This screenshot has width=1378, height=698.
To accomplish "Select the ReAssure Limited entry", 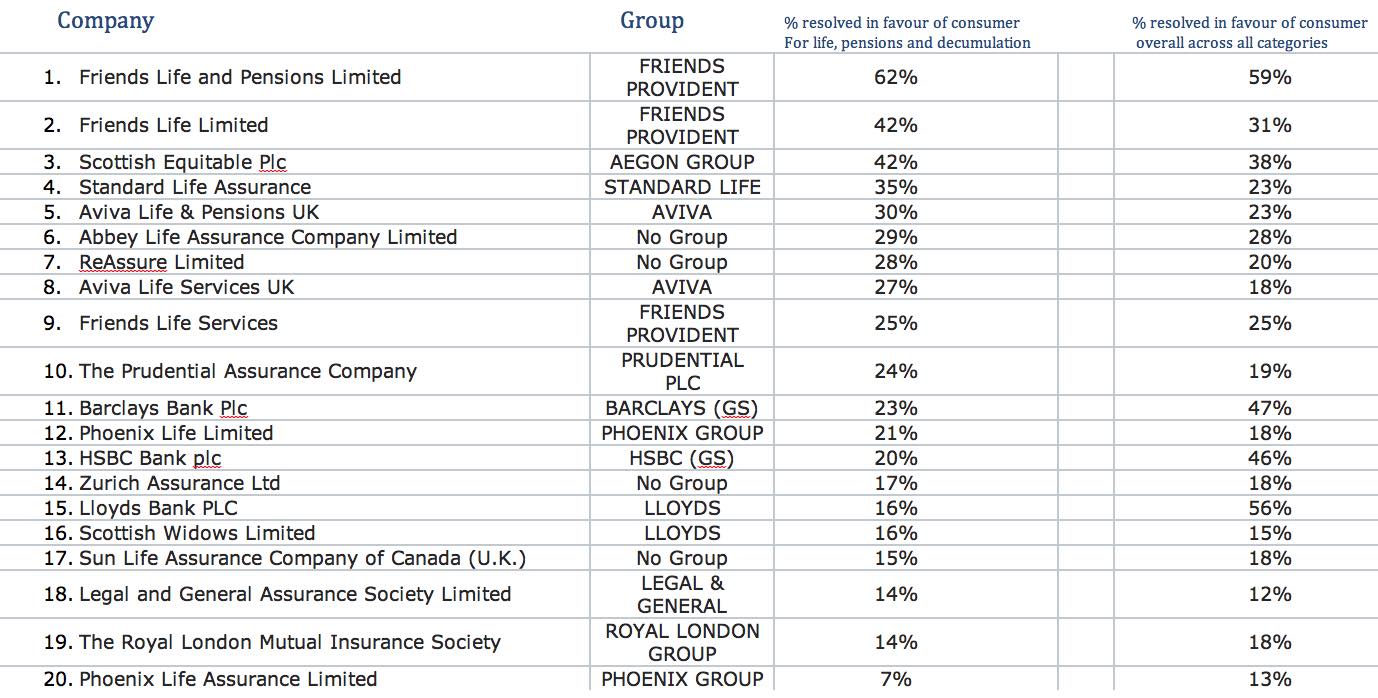I will click(x=162, y=262).
